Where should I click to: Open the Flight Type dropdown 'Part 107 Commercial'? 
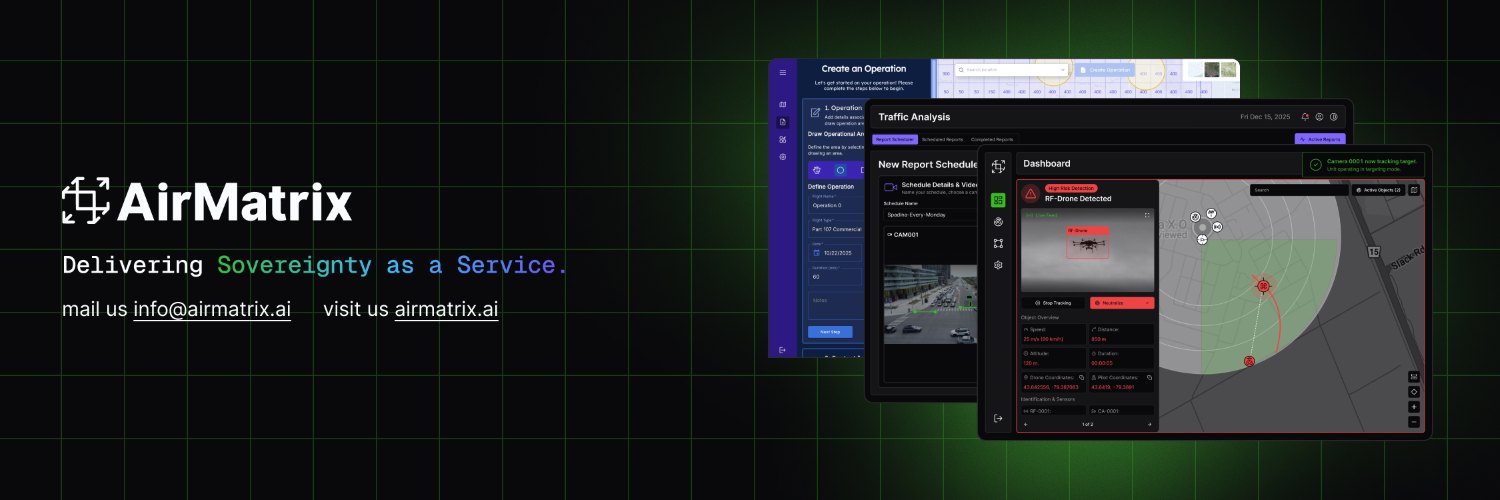click(834, 227)
